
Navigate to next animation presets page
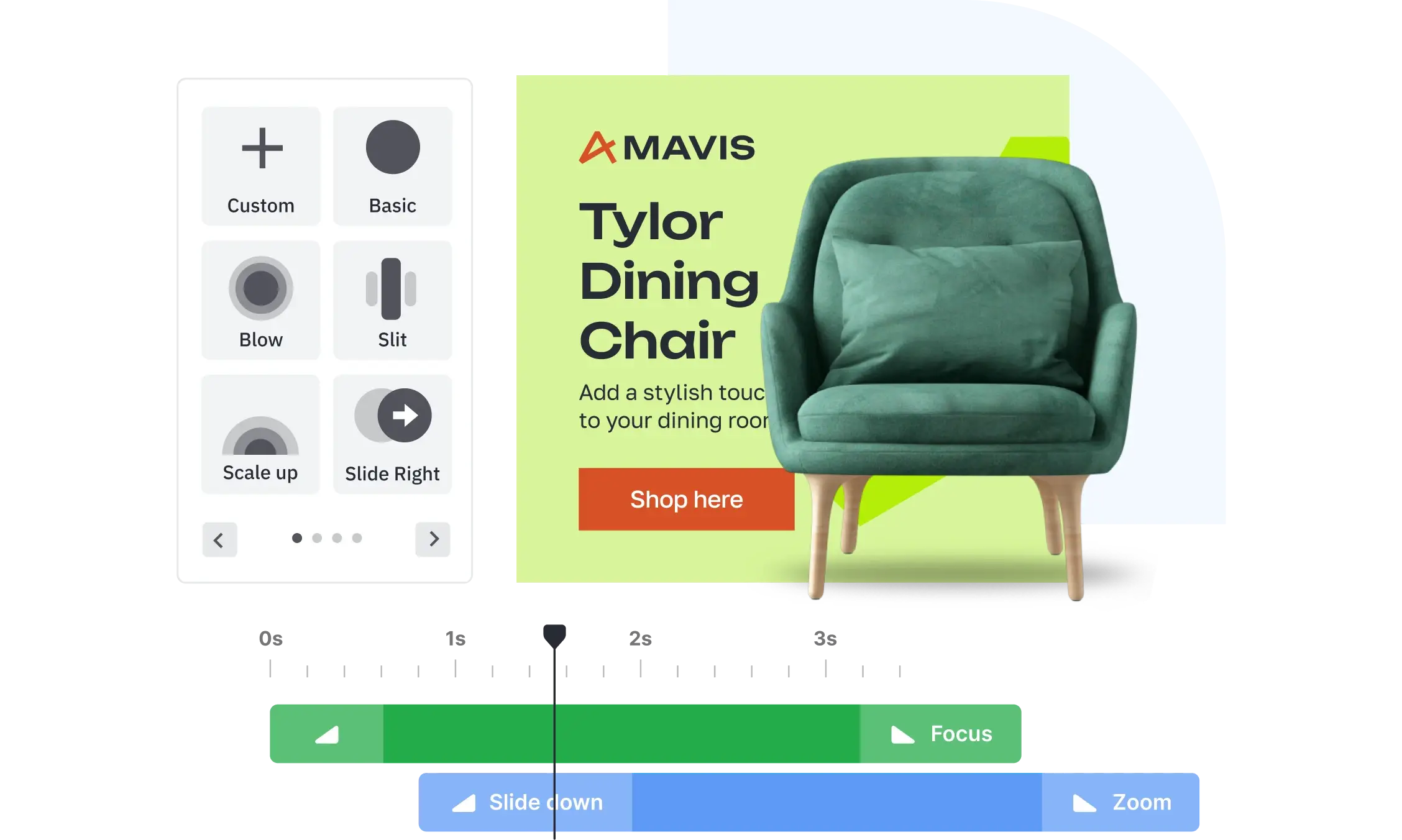coord(433,538)
